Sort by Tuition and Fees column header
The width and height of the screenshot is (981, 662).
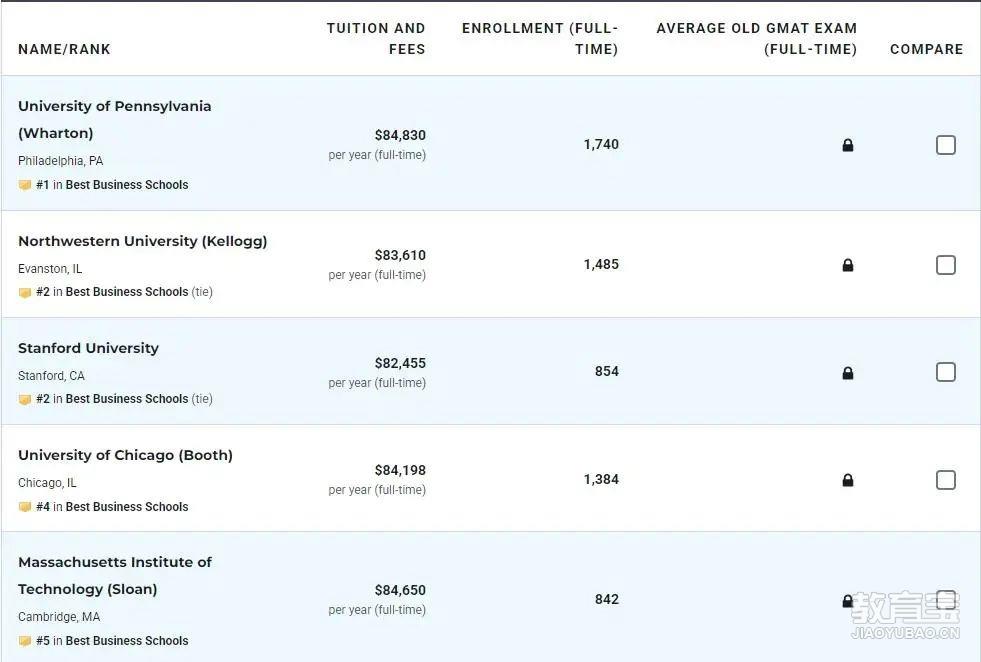tap(375, 39)
